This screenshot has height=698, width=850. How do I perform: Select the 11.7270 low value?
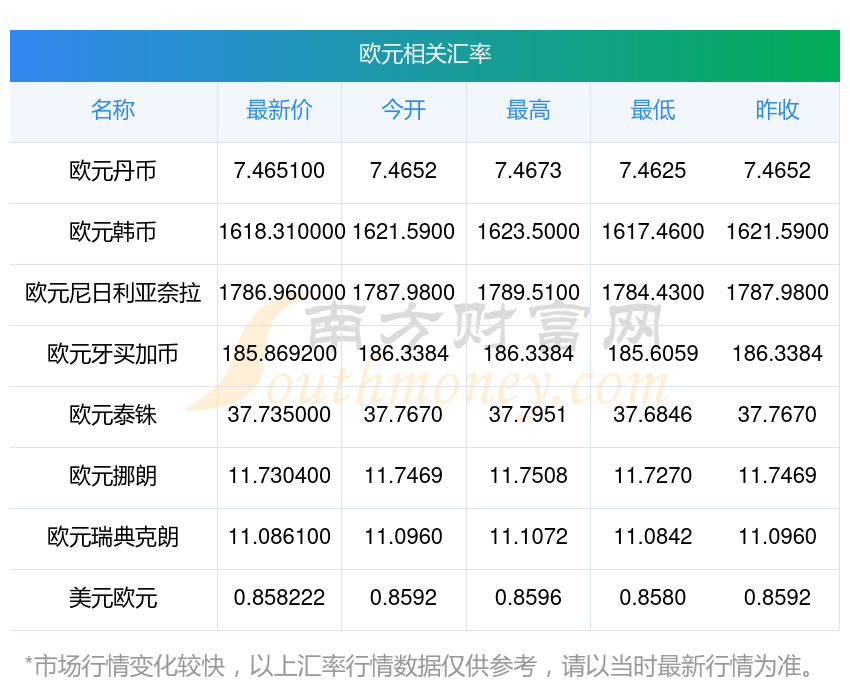[x=653, y=476]
